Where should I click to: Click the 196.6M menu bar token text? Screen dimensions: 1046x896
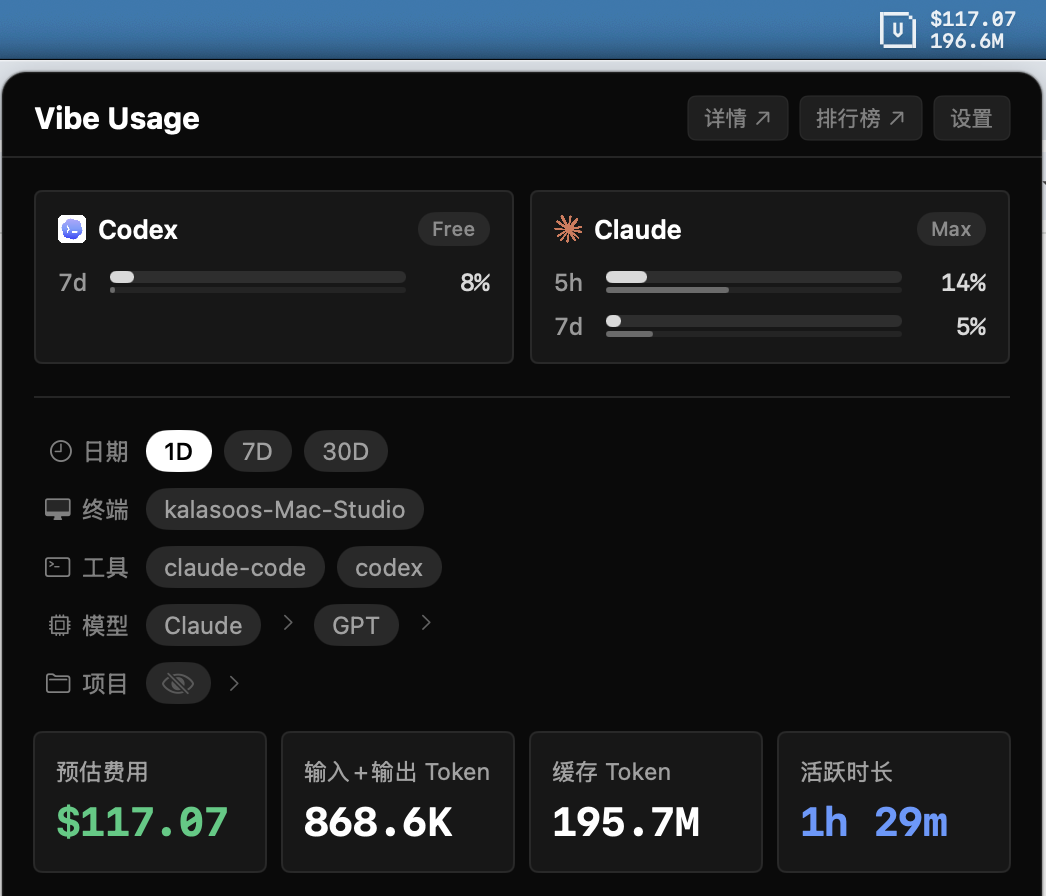(967, 41)
